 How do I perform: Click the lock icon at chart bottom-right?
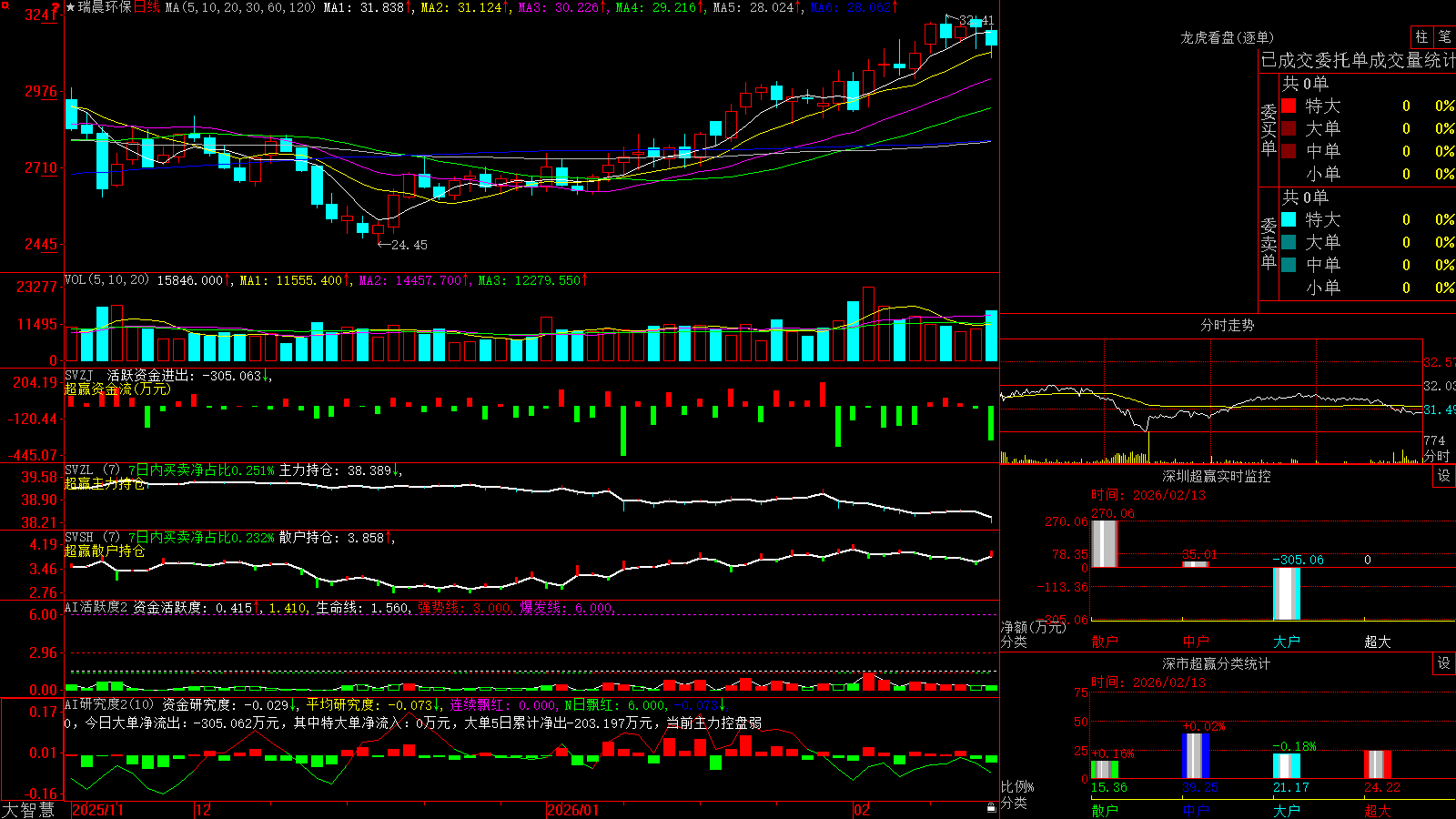(x=991, y=807)
